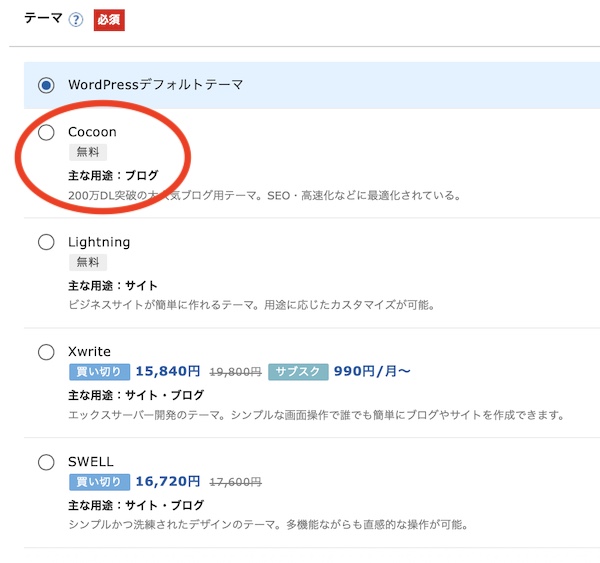This screenshot has height=563, width=600.
Task: Click the テーマ section heading
Action: pyautogui.click(x=43, y=18)
